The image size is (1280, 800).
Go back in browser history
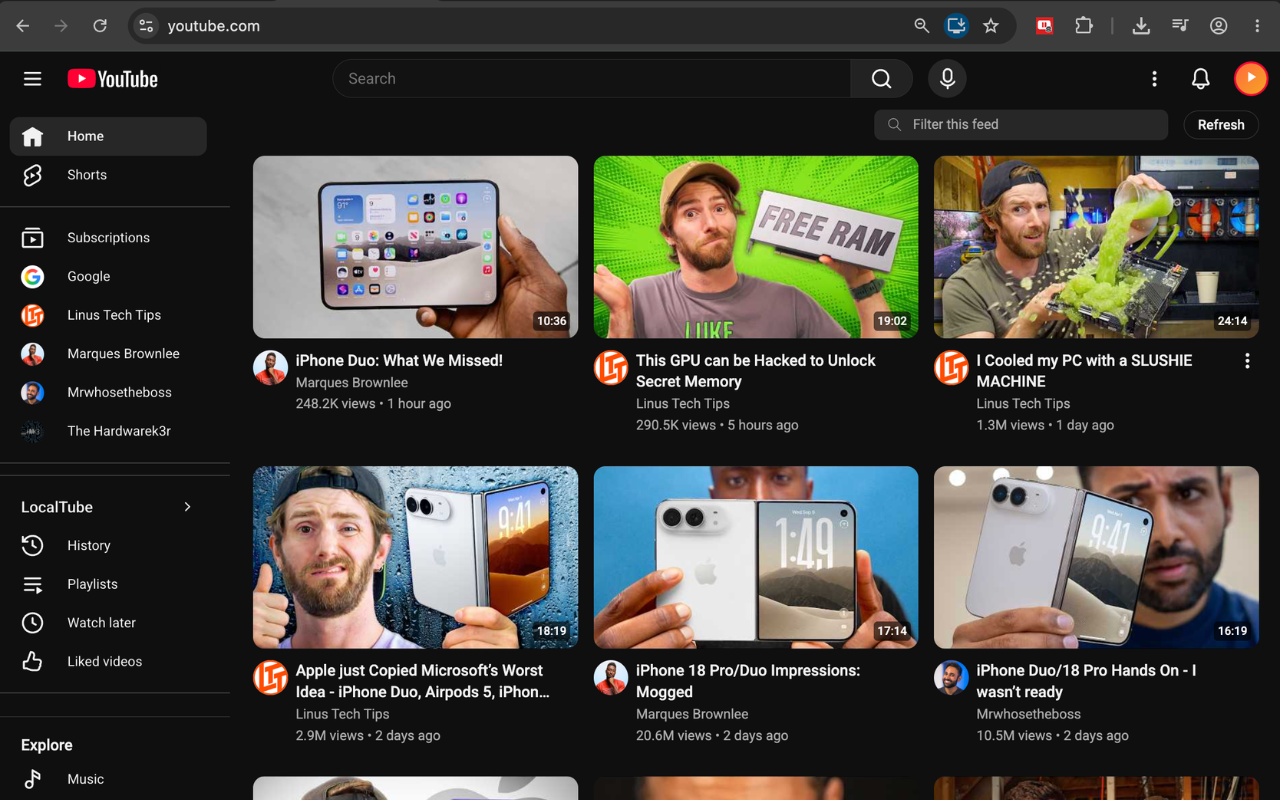pyautogui.click(x=22, y=26)
